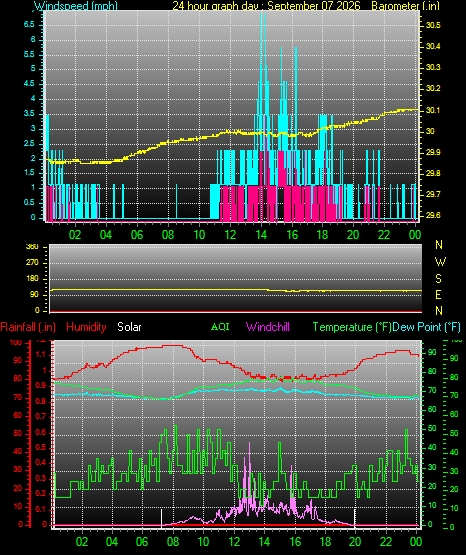Click the 08 hour label under windspeed graph
The image size is (466, 555).
point(168,234)
